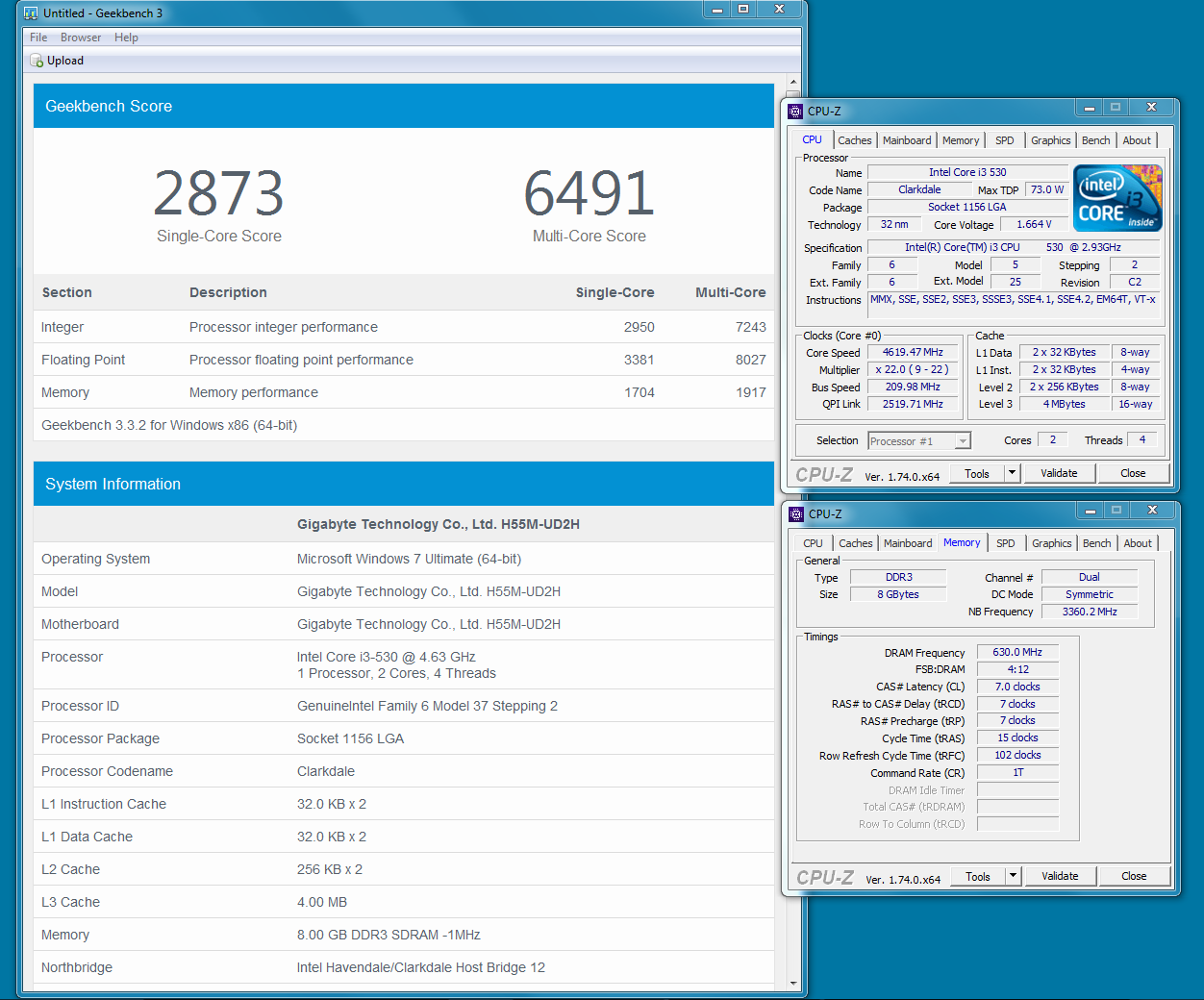Select CPU tab in upper CPU-Z window

[x=813, y=139]
